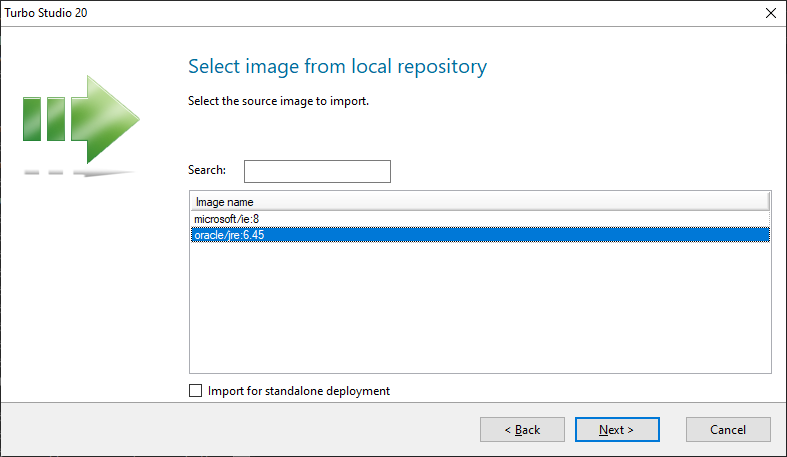The height and width of the screenshot is (457, 787).
Task: Close the Turbo Studio 20 dialog
Action: (x=770, y=13)
